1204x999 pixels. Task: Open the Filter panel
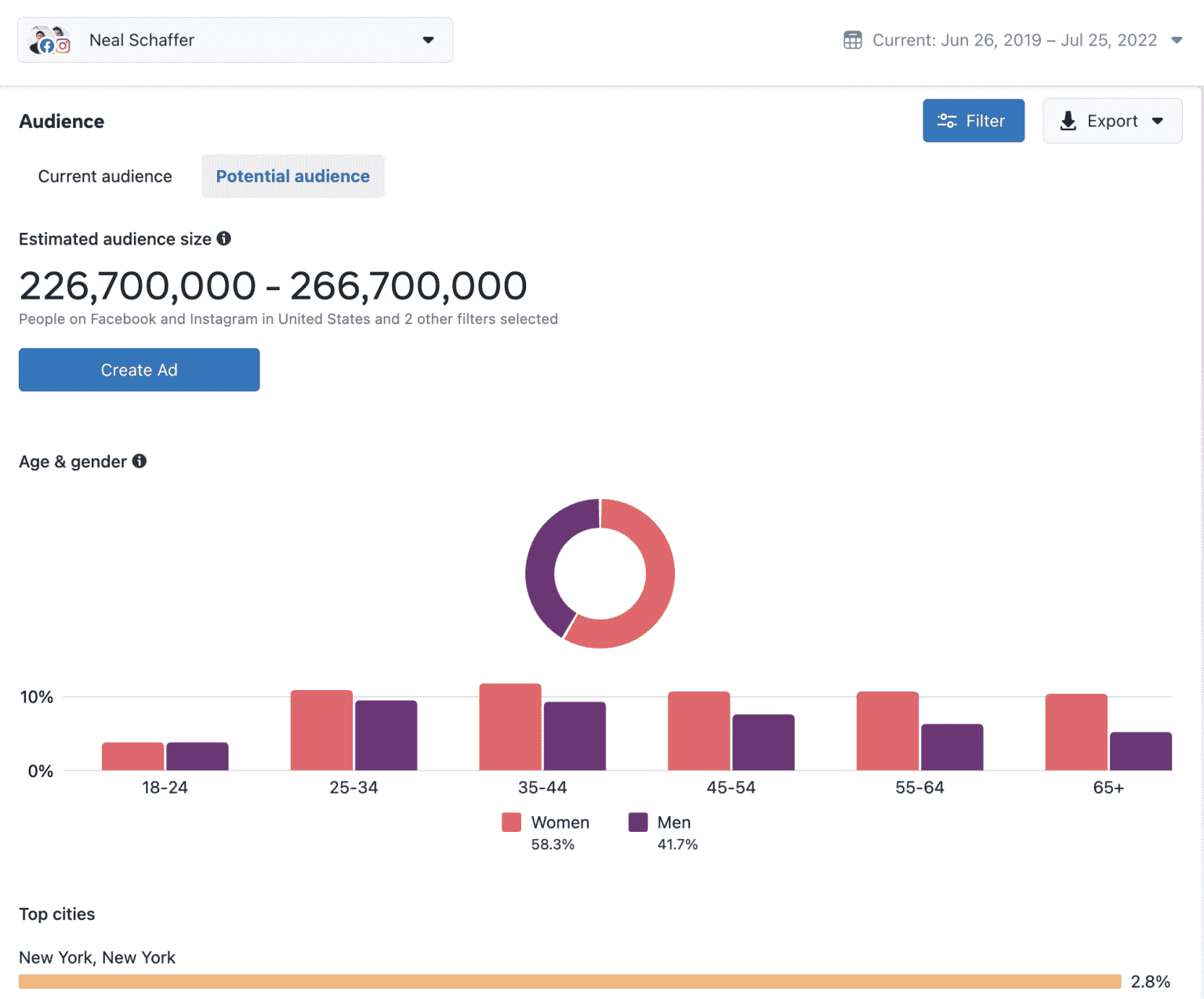(x=974, y=121)
